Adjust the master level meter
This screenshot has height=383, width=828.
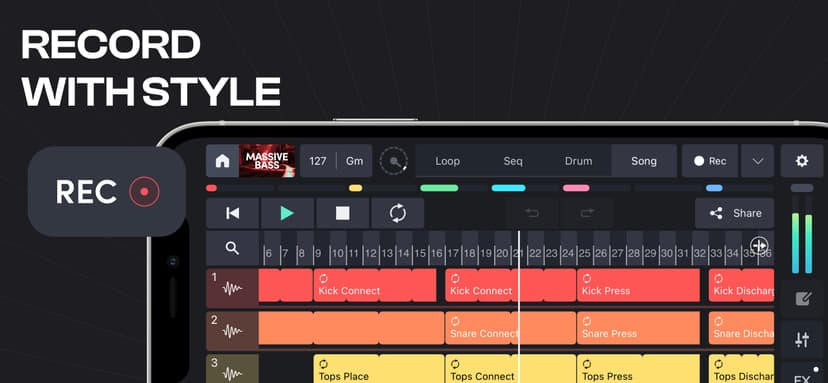pos(802,235)
